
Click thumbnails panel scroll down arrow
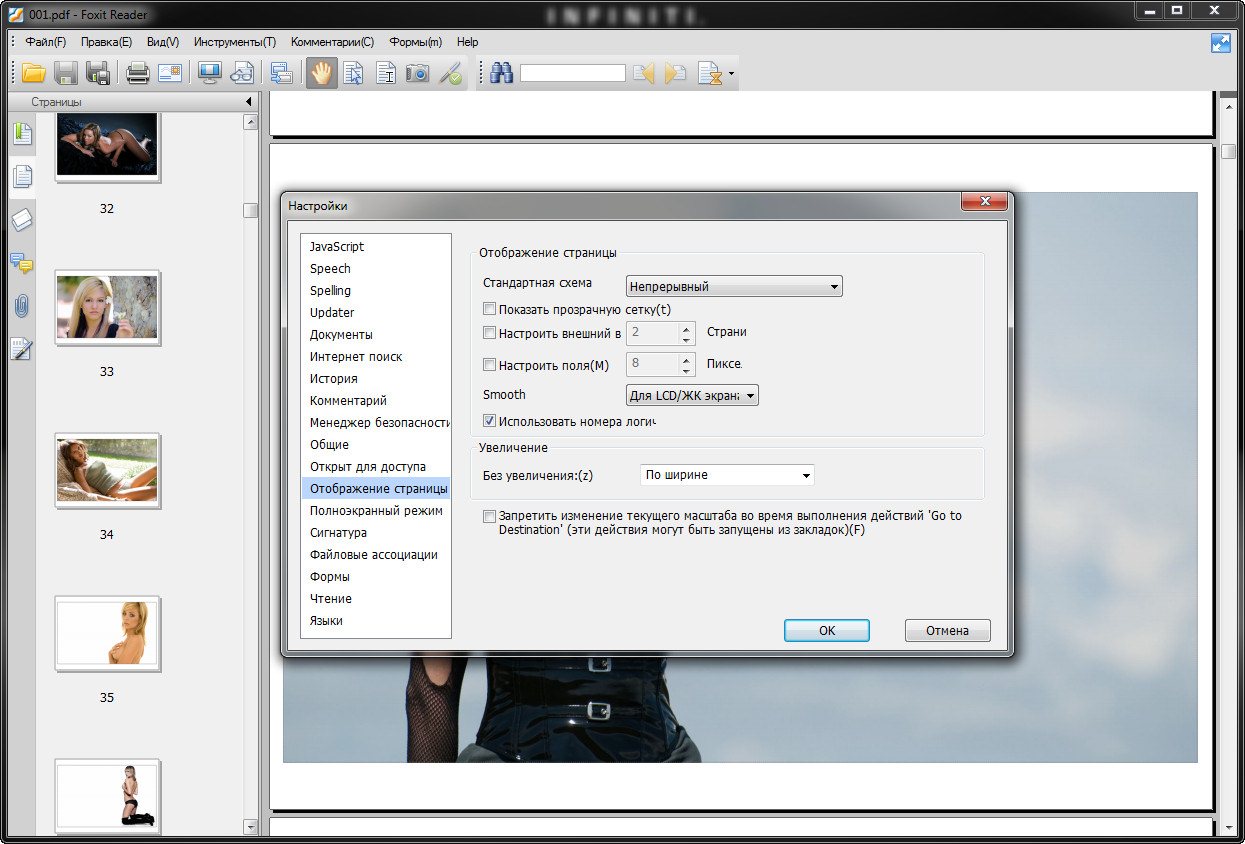pos(250,827)
